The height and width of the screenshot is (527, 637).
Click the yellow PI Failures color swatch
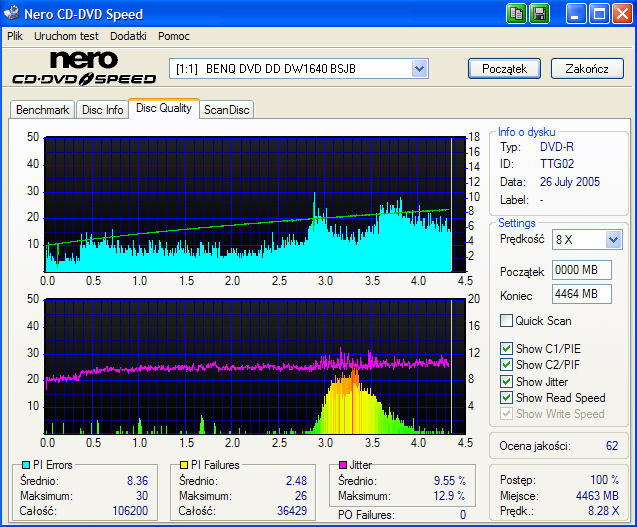point(184,465)
